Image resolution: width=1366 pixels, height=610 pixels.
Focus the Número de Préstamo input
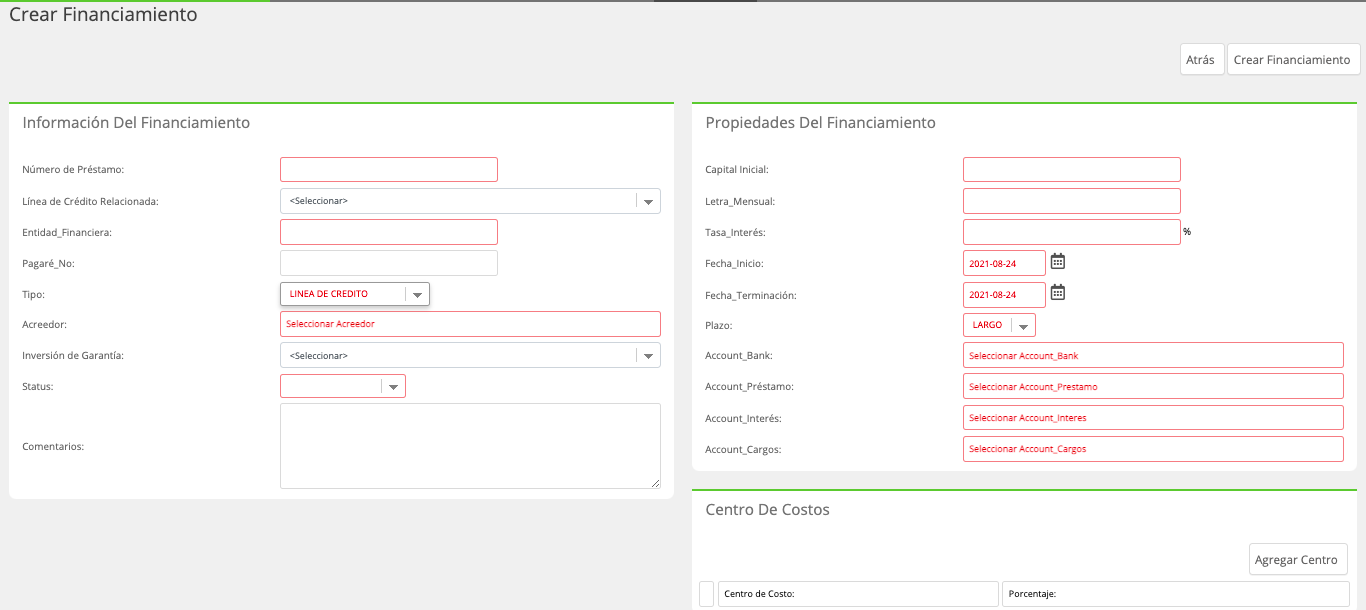pos(389,169)
